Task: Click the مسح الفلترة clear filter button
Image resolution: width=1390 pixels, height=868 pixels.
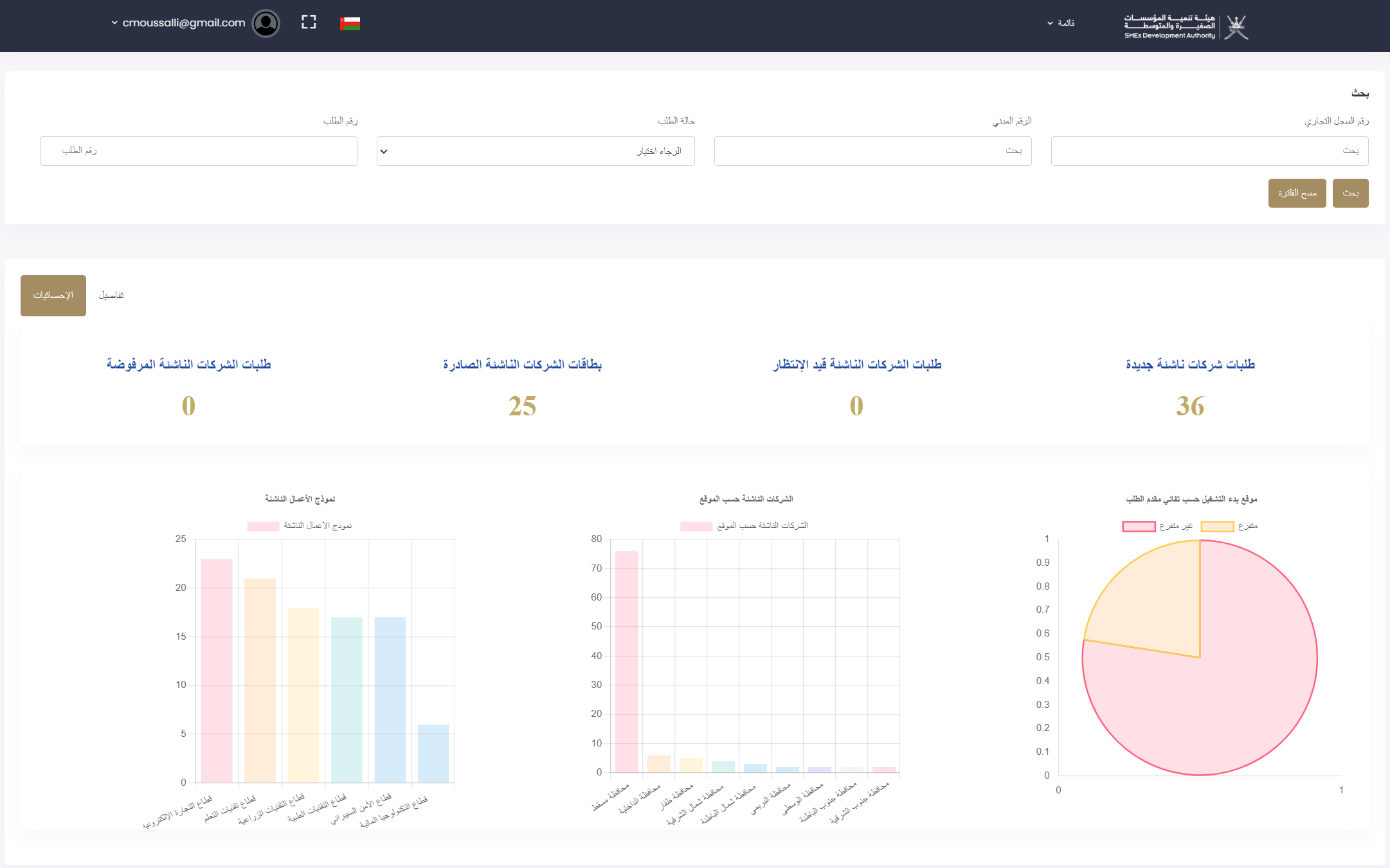Action: (1297, 194)
